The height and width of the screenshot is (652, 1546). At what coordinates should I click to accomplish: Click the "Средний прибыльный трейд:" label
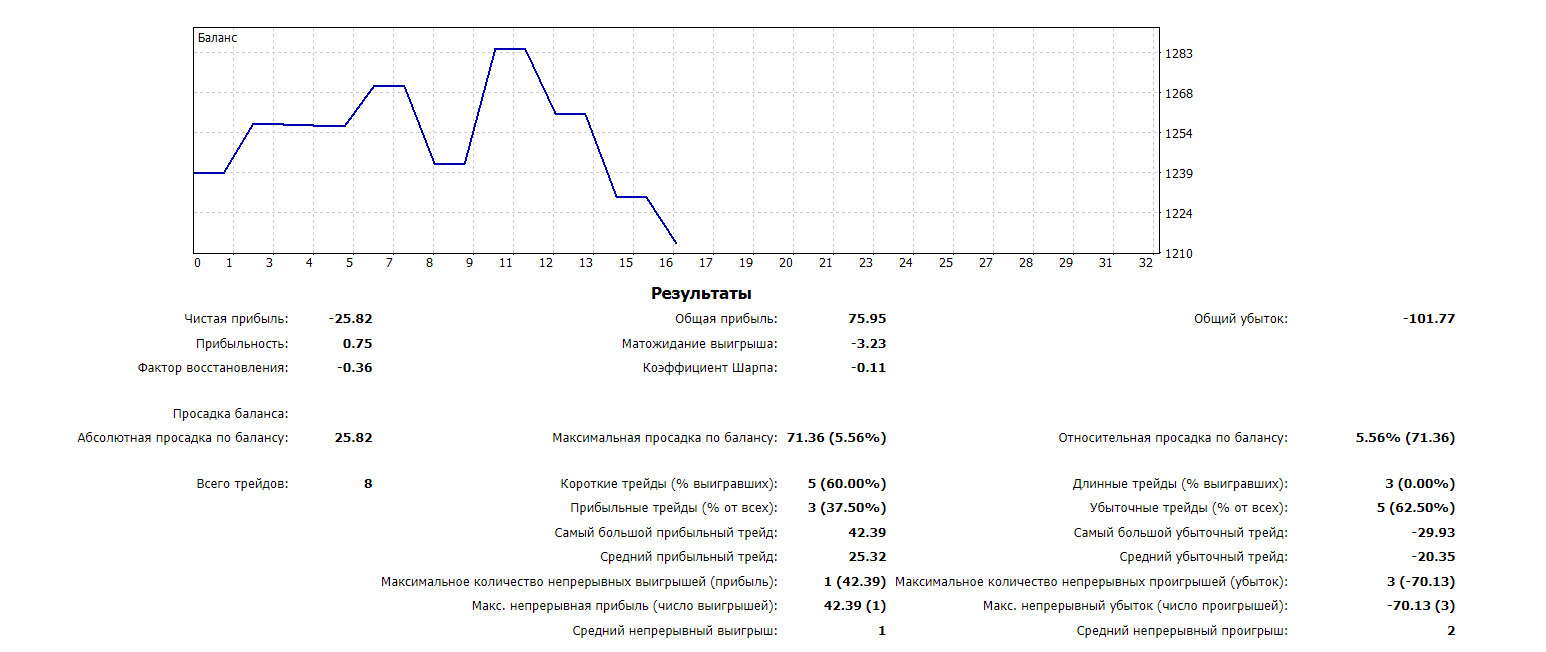pos(691,556)
